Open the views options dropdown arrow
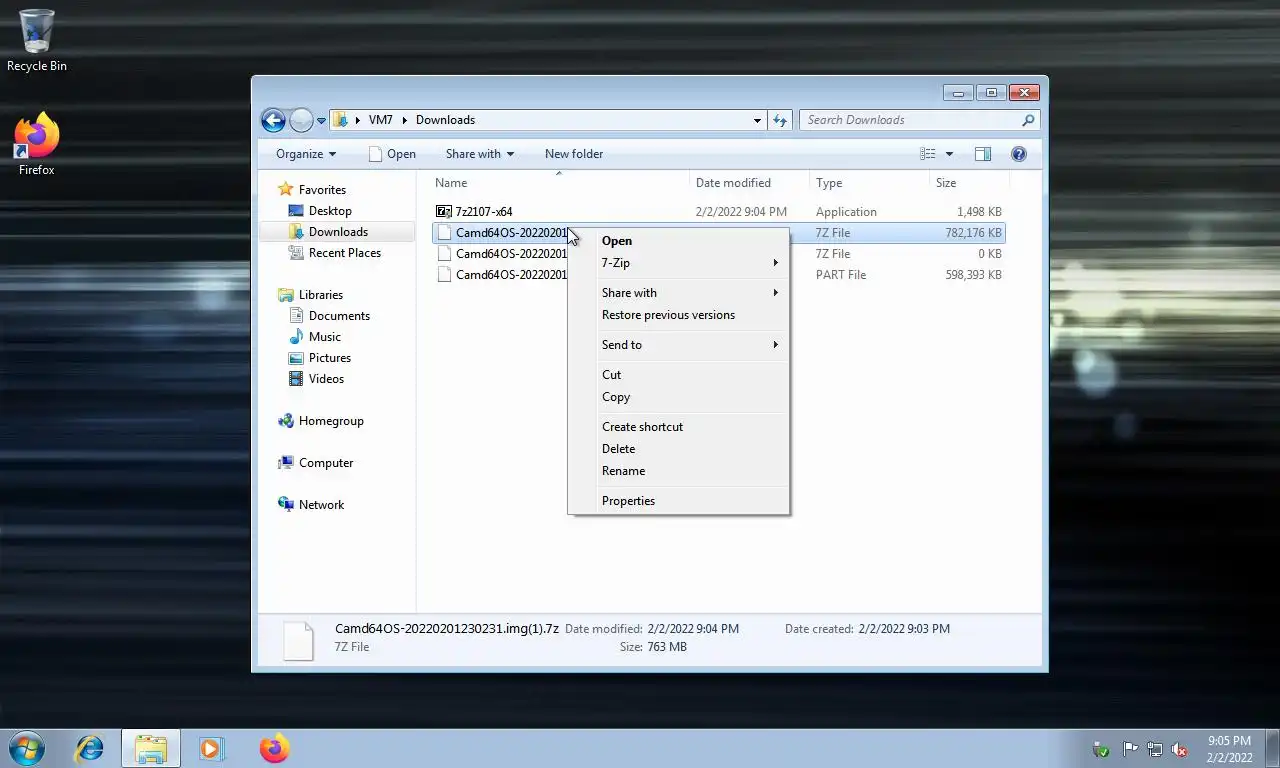The image size is (1280, 768). click(949, 154)
